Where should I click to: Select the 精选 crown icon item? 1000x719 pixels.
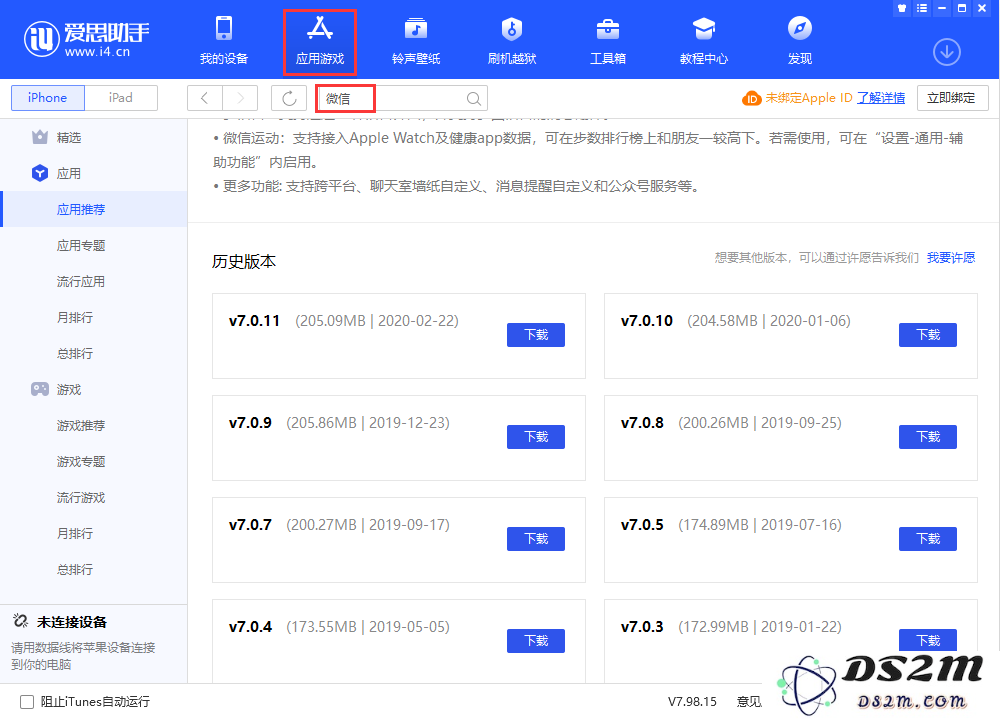(x=40, y=137)
